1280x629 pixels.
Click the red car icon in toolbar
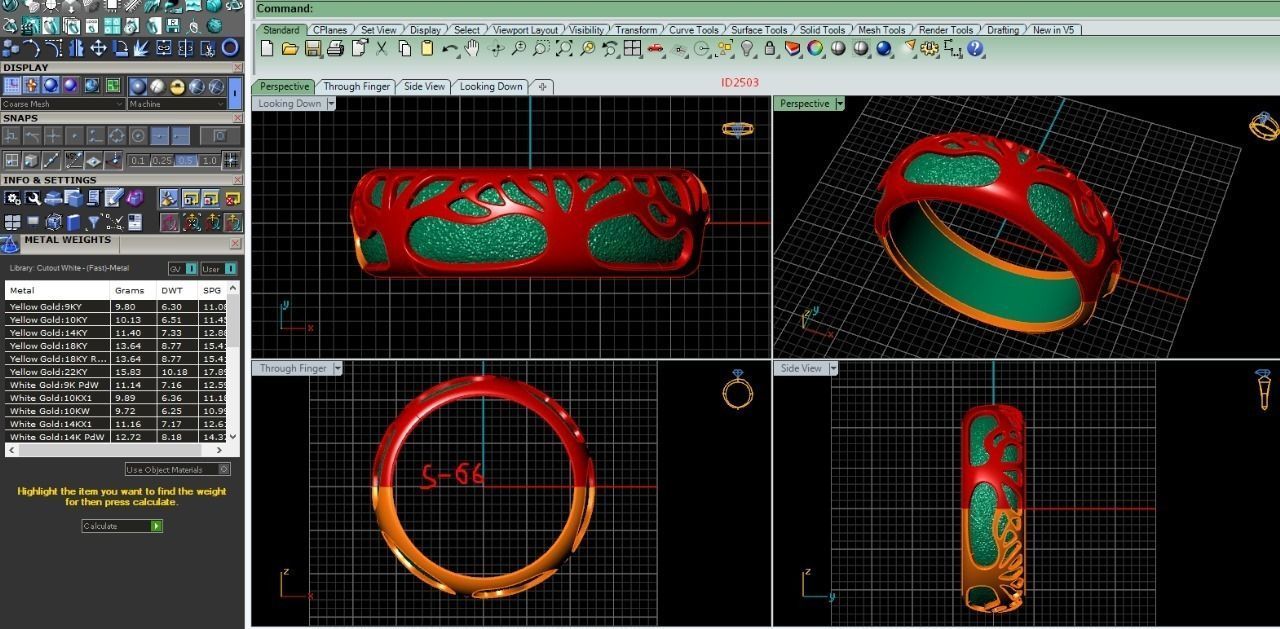click(654, 48)
